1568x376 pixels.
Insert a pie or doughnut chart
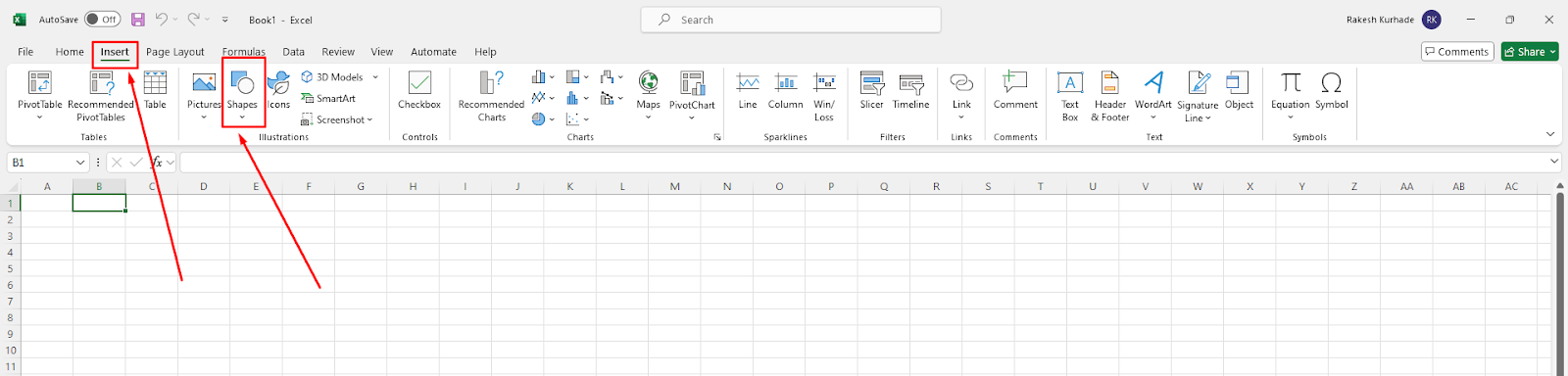(x=543, y=119)
